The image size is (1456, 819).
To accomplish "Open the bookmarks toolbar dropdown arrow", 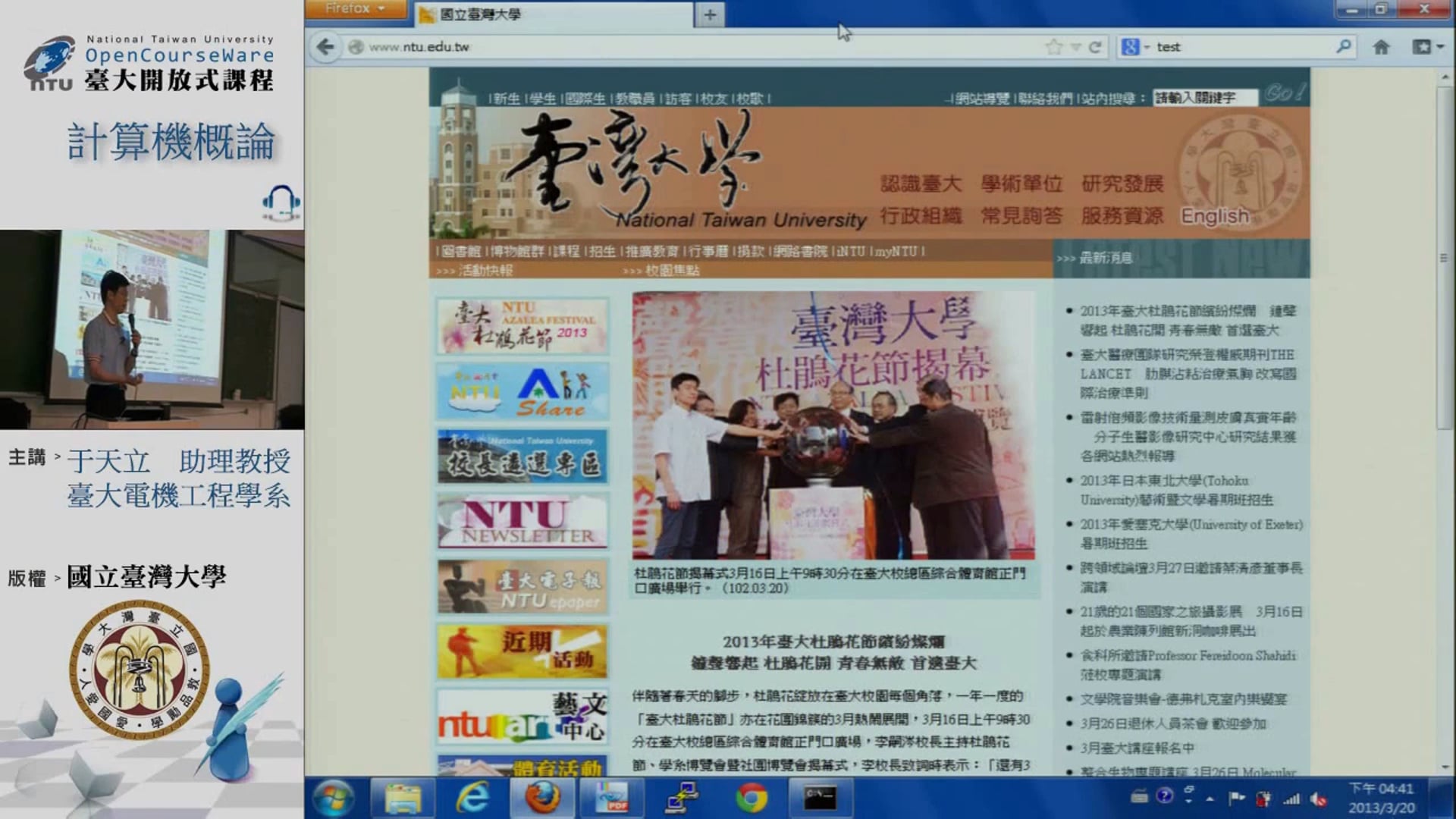I will (1440, 47).
